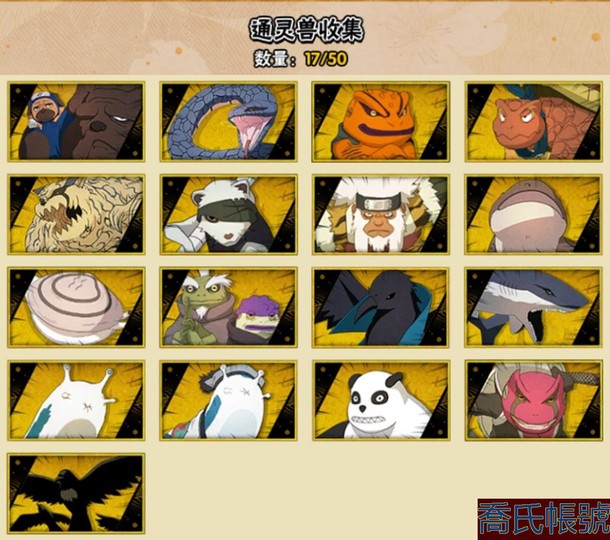Click the pinkish-brown giant salamander card
610x540 pixels.
pos(533,215)
